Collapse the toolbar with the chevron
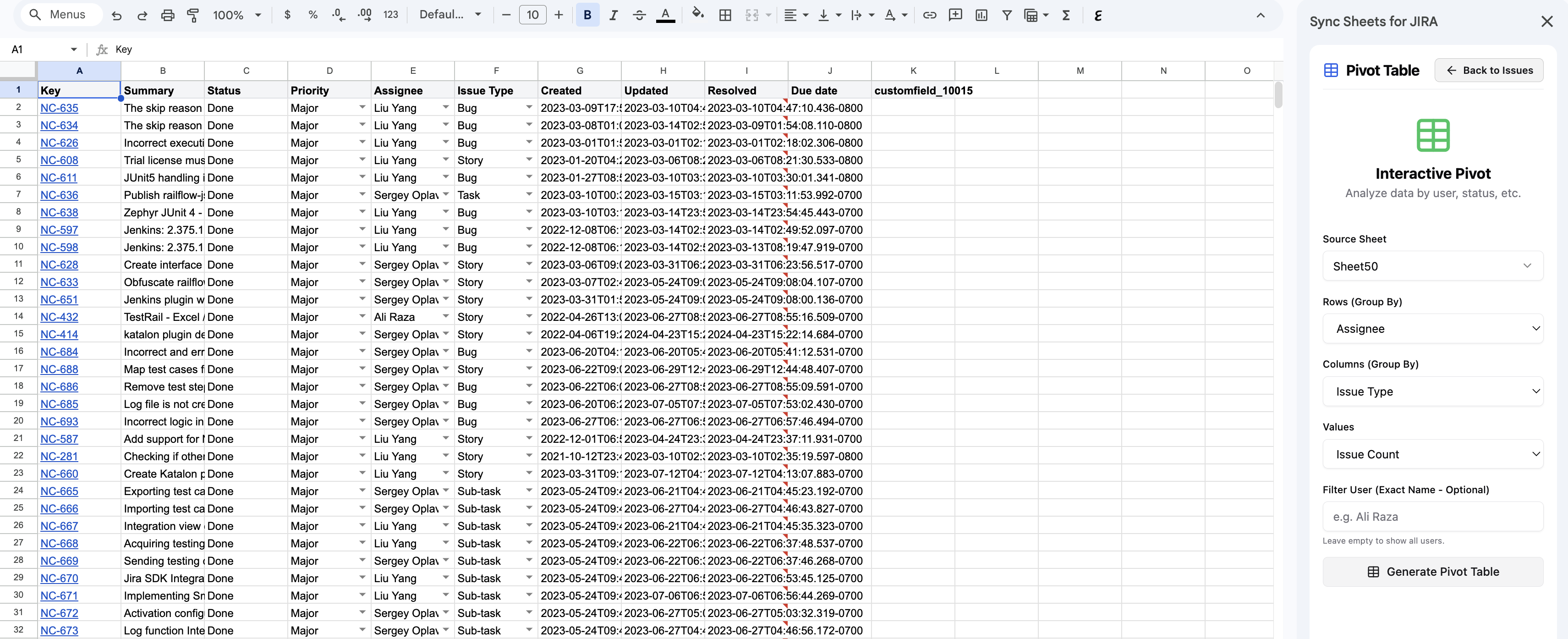 pos(1260,15)
